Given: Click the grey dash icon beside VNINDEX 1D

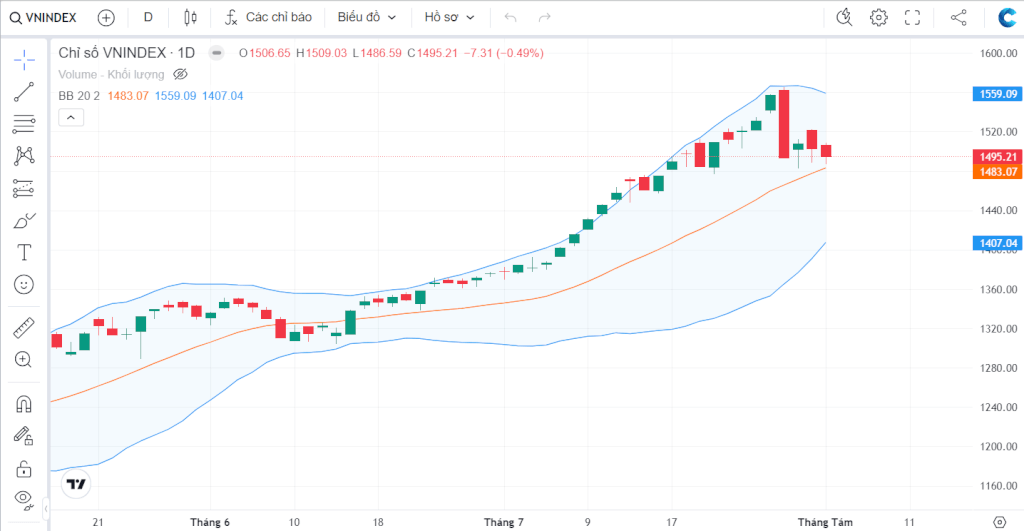Looking at the screenshot, I should 216,53.
